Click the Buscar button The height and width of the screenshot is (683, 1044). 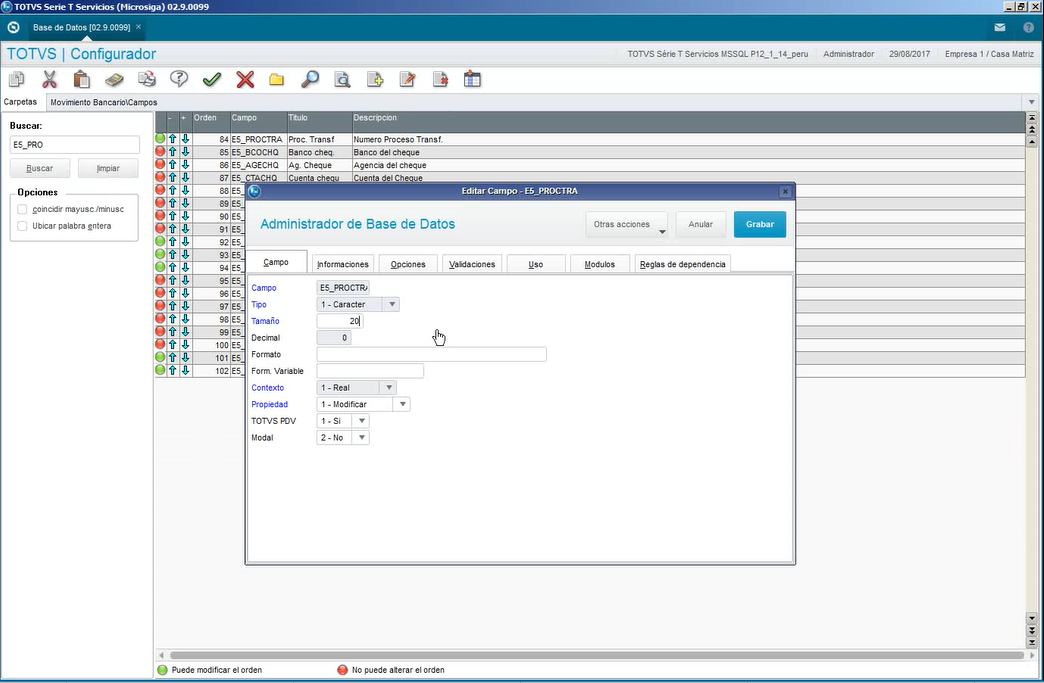pos(39,168)
